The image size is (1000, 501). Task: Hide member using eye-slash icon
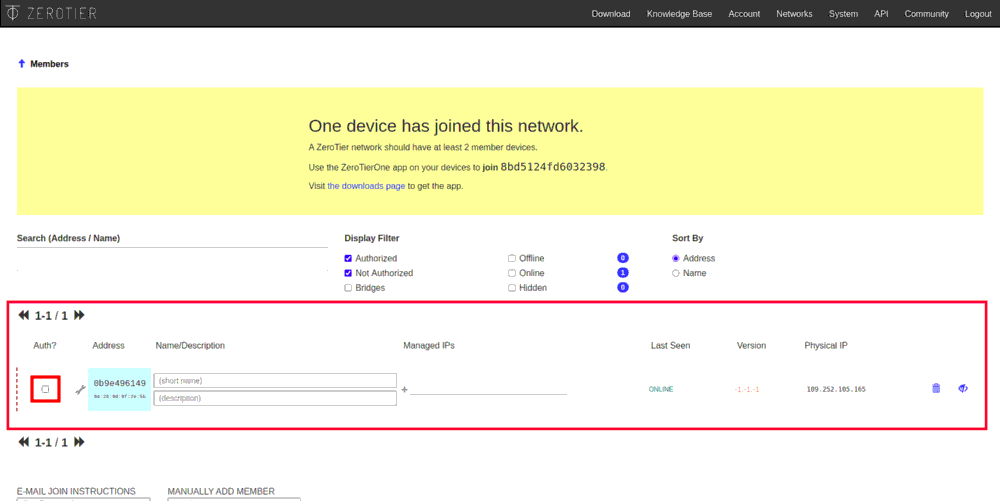pyautogui.click(x=963, y=388)
